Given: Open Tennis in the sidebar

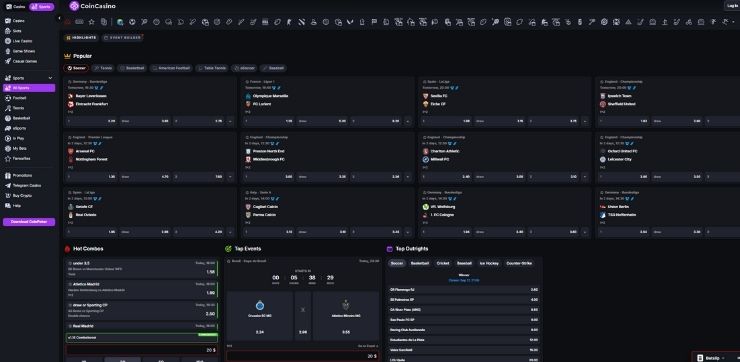Looking at the screenshot, I should [18, 108].
